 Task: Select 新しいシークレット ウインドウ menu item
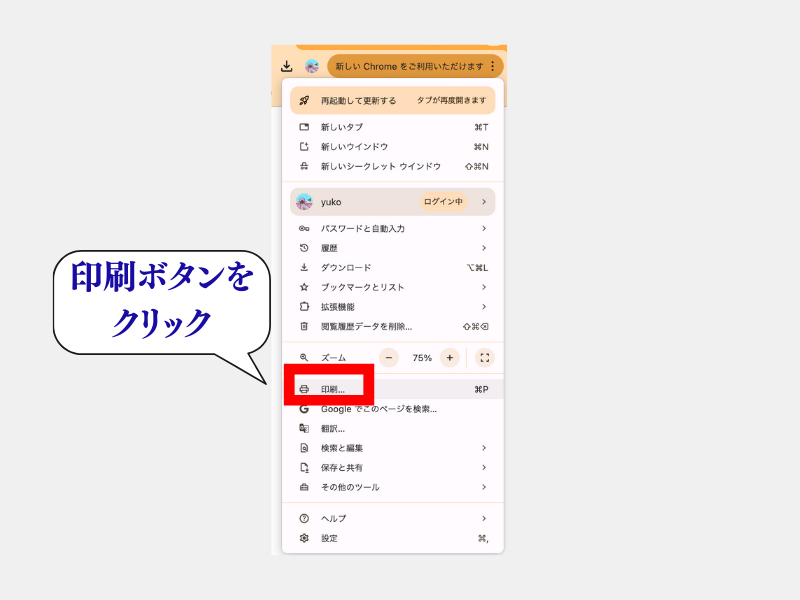coord(380,166)
